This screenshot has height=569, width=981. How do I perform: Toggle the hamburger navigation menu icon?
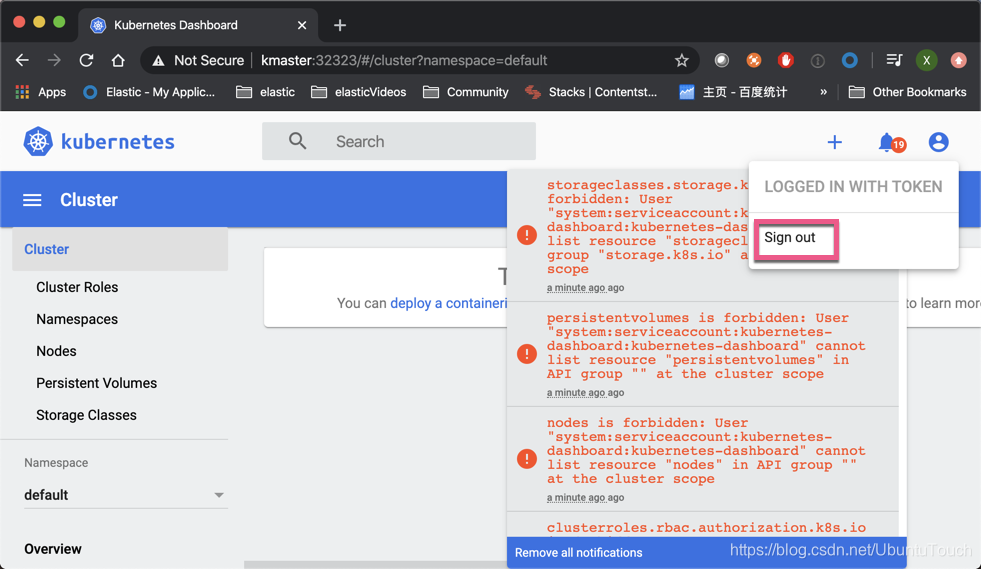(x=33, y=200)
